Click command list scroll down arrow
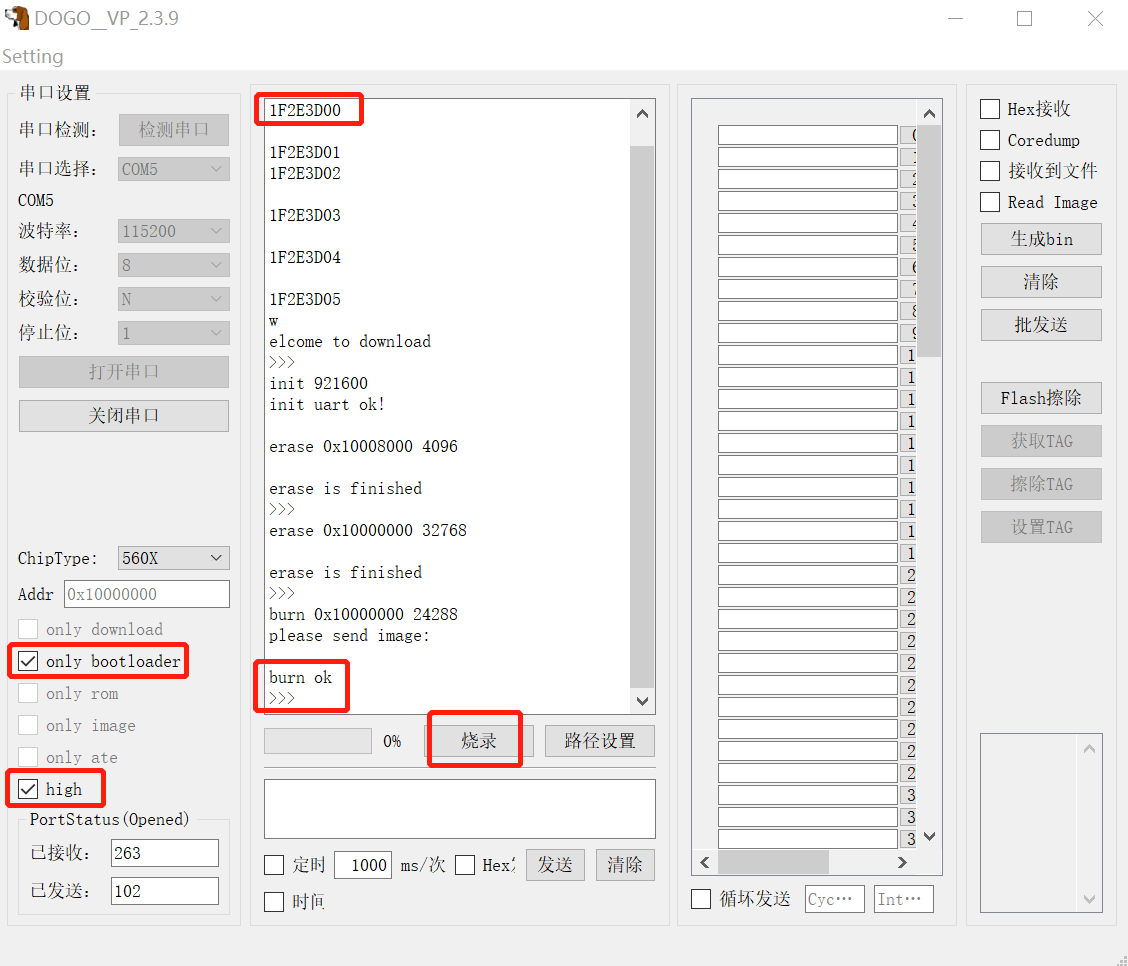The height and width of the screenshot is (966, 1128). tap(929, 837)
